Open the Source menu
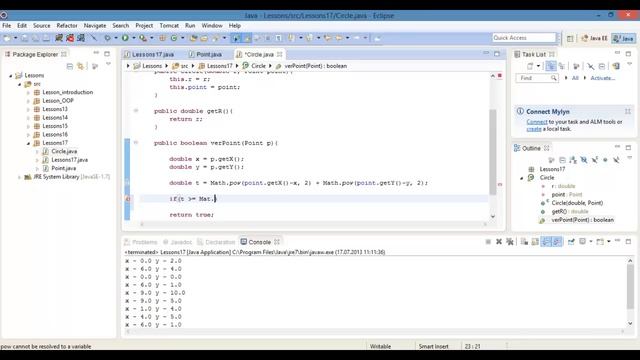Screen dimensions: 640x360 coord(42,25)
